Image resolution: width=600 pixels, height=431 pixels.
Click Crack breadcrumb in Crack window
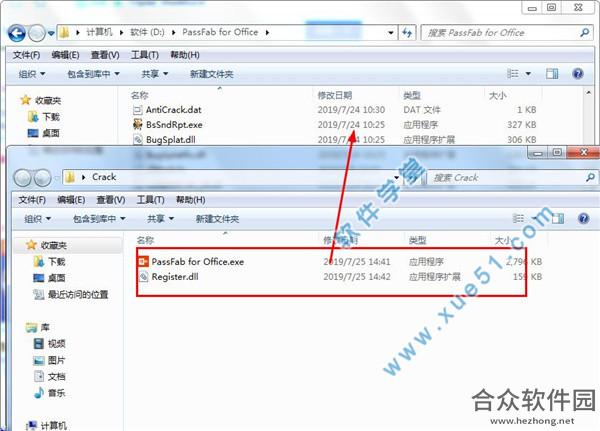coord(104,177)
